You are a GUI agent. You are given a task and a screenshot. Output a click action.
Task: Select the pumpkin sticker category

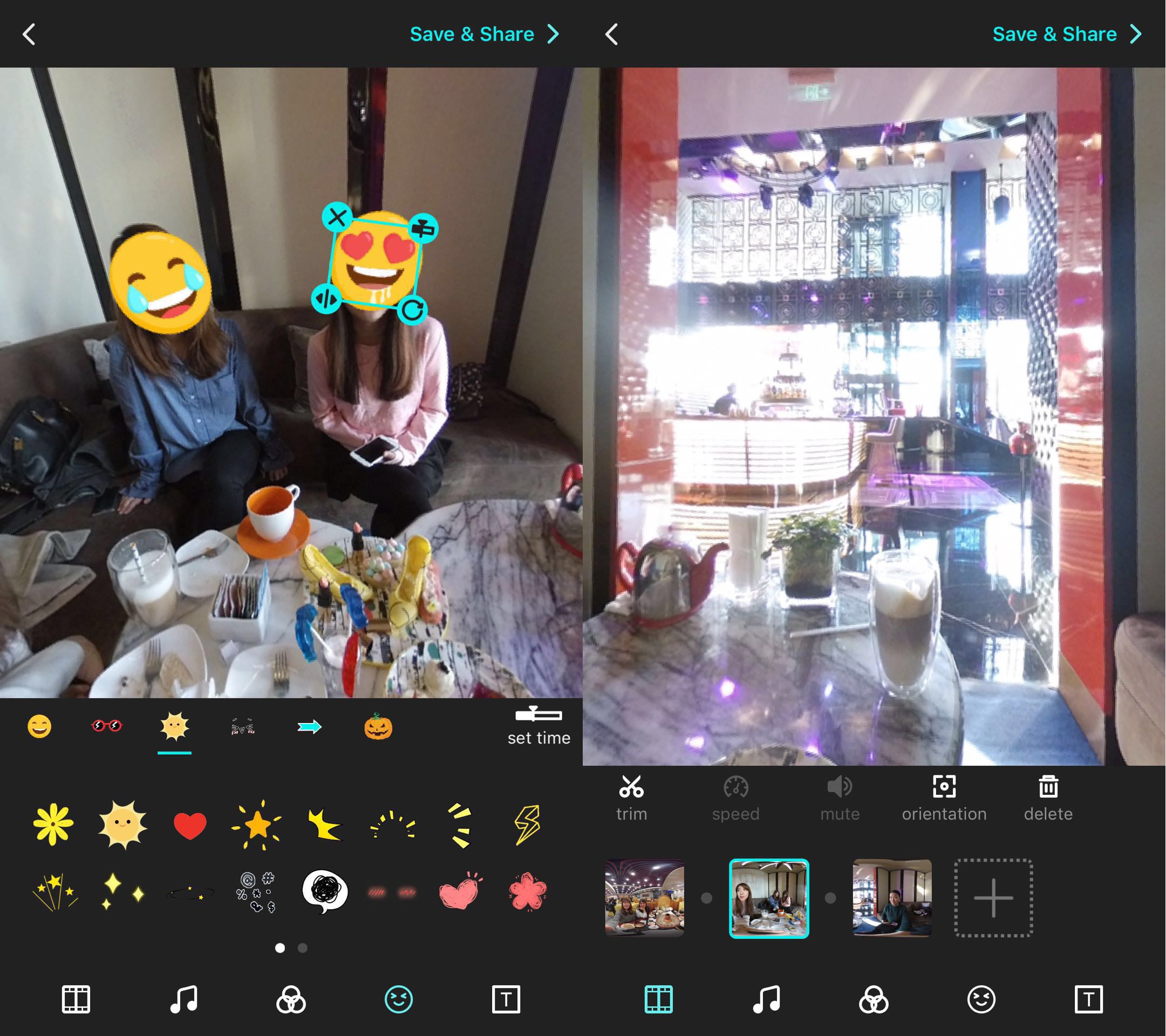click(378, 727)
